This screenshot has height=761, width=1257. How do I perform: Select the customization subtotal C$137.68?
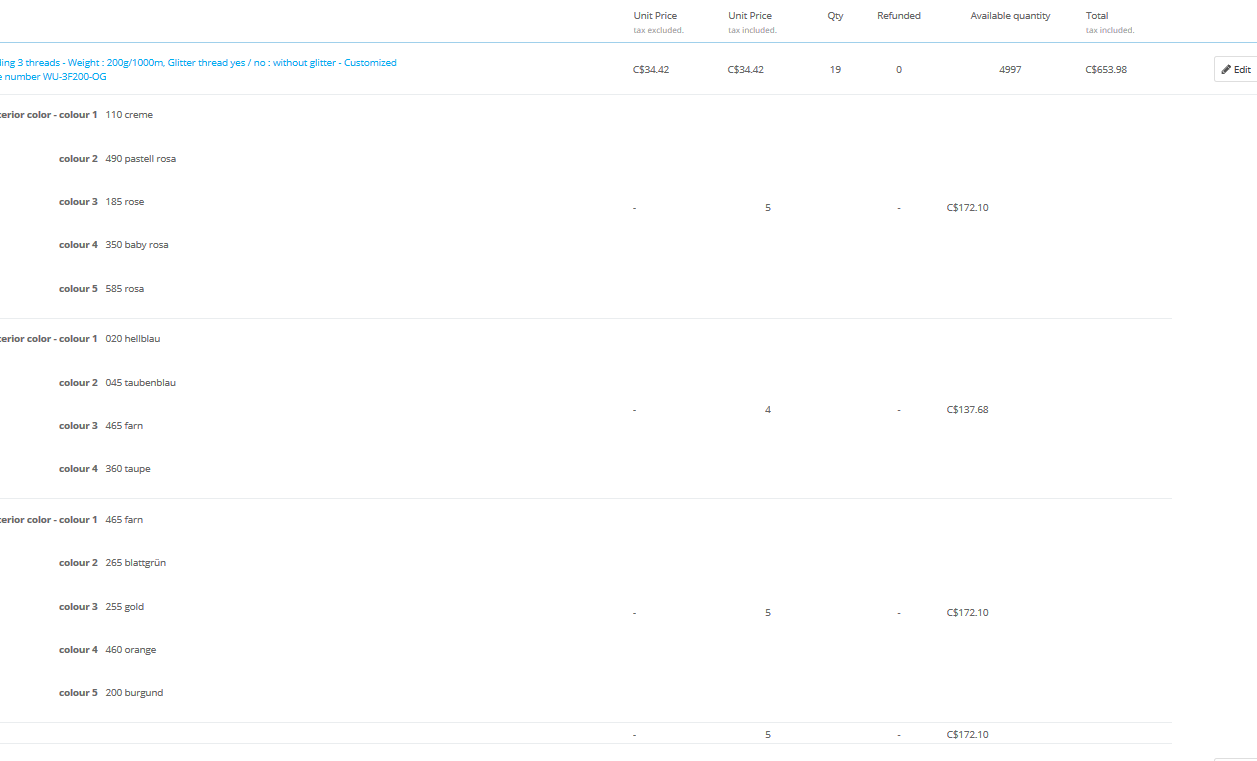(x=967, y=410)
